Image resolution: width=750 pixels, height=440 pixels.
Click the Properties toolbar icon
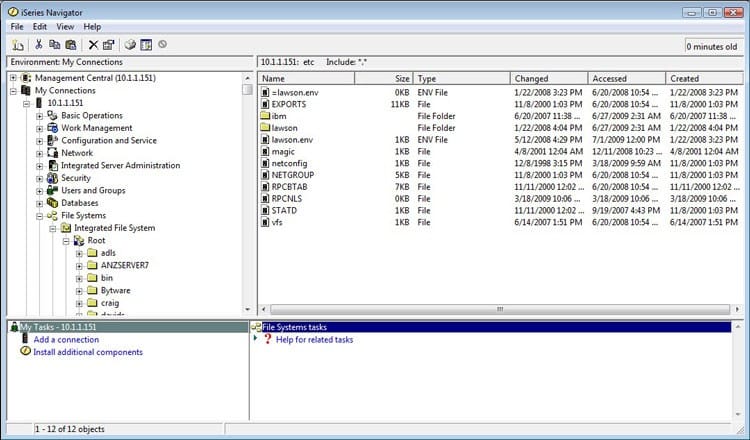[x=109, y=44]
